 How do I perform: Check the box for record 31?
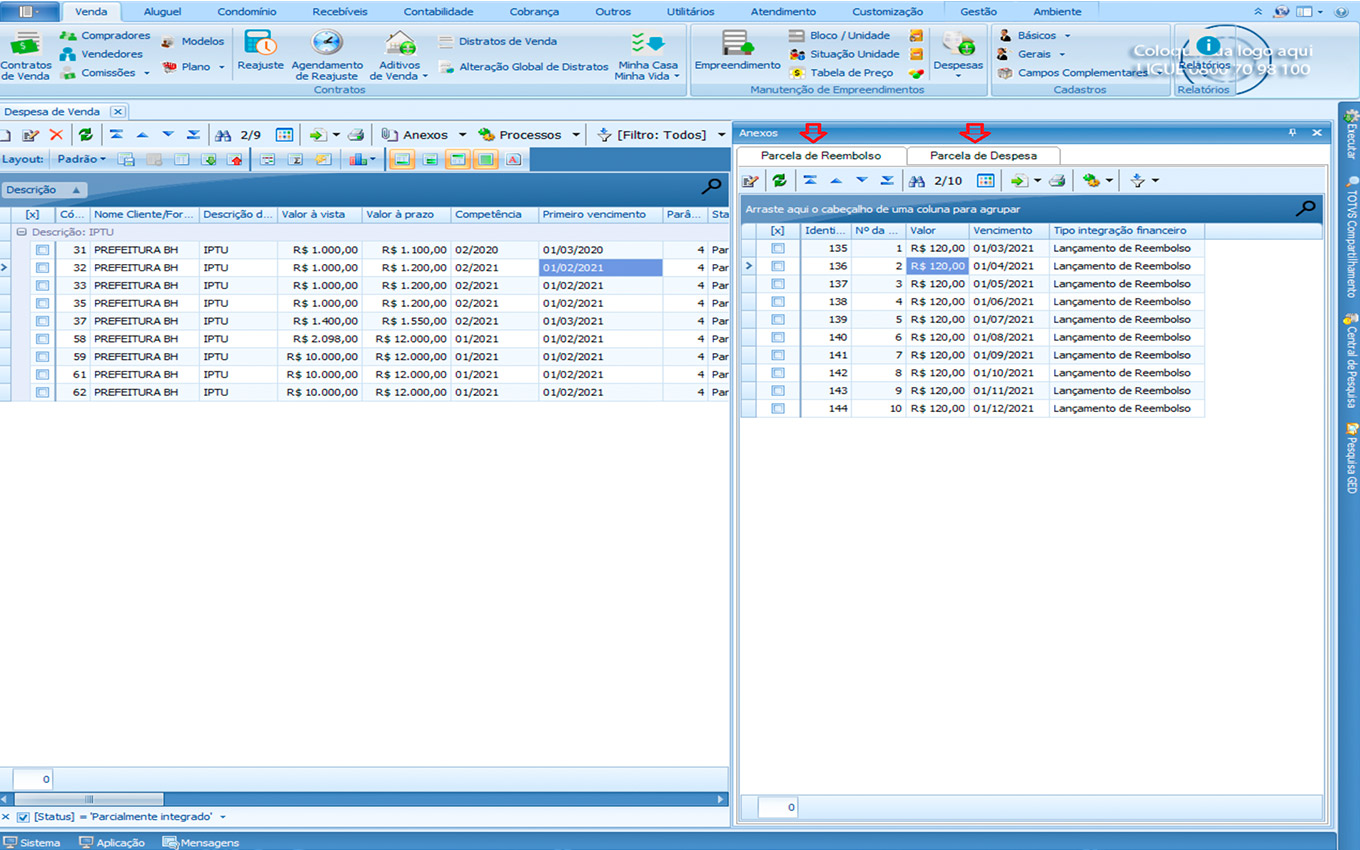pos(42,250)
